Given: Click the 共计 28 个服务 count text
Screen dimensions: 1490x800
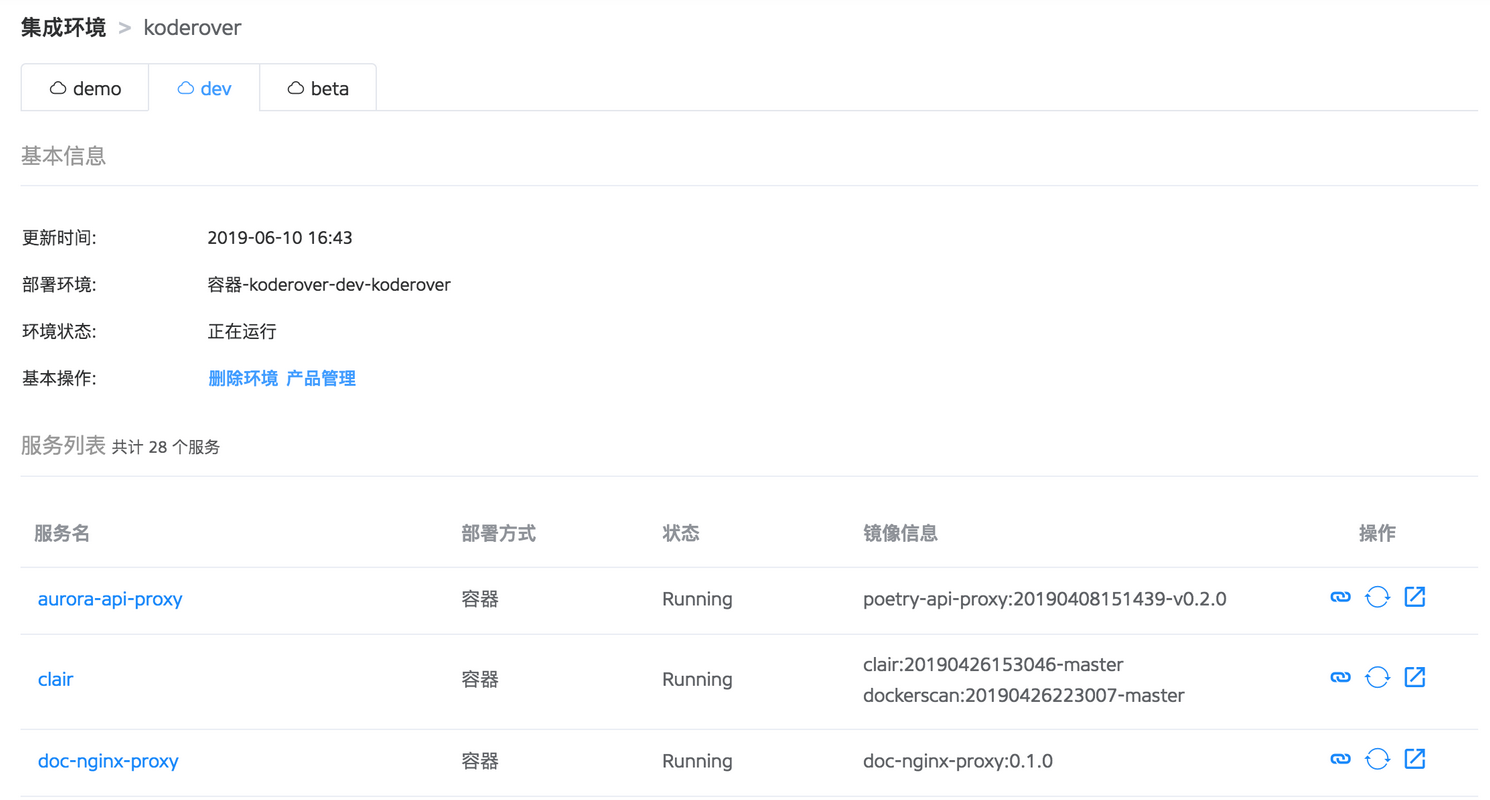Looking at the screenshot, I should point(166,448).
